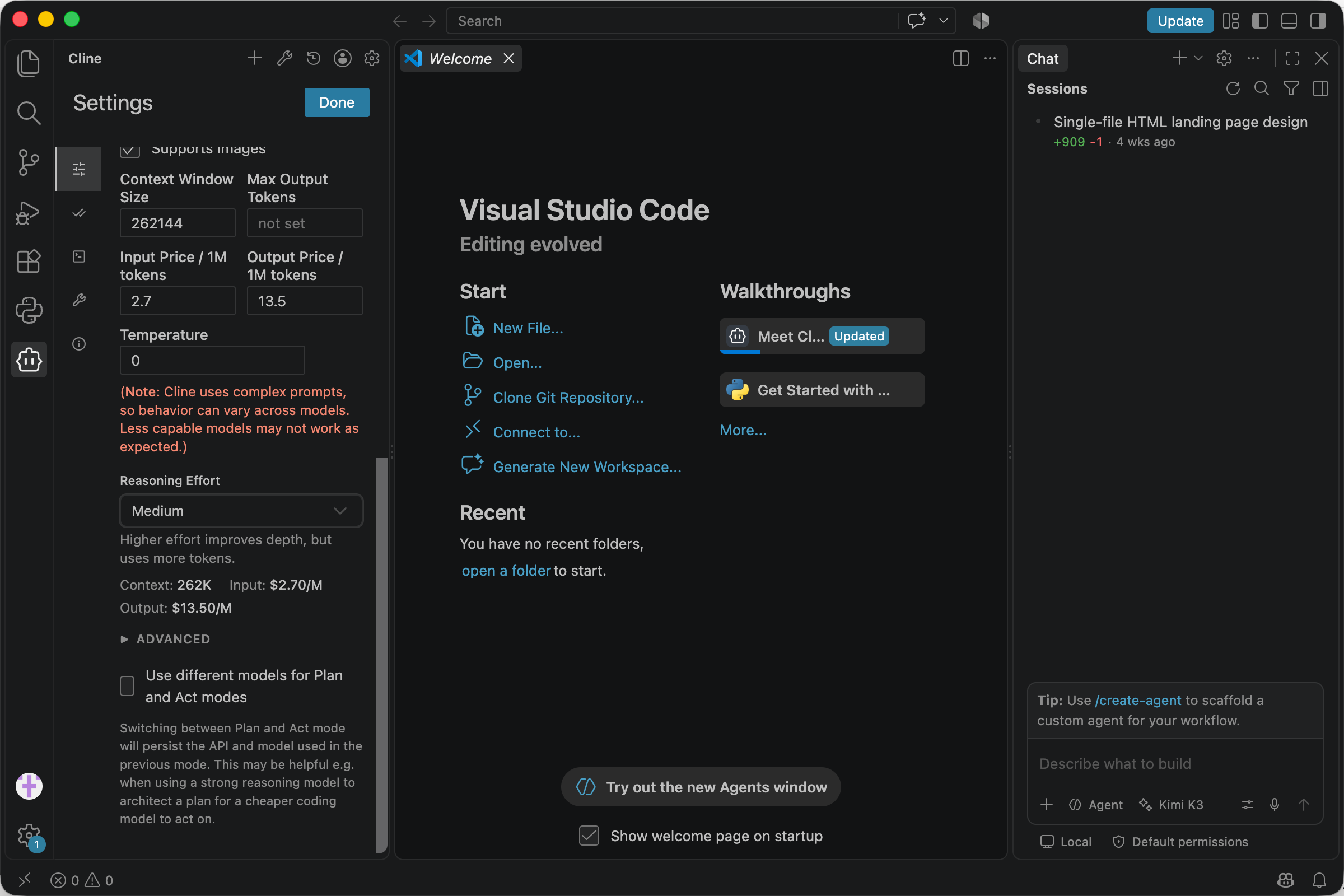Search chat sessions with magnifier icon
This screenshot has height=896, width=1344.
pyautogui.click(x=1262, y=88)
